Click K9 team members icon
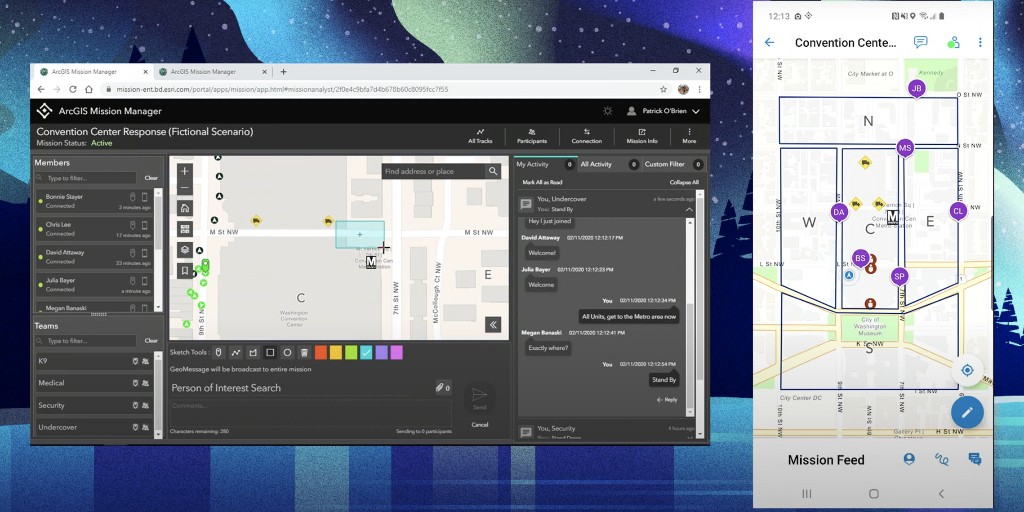Image resolution: width=1024 pixels, height=512 pixels. click(145, 360)
